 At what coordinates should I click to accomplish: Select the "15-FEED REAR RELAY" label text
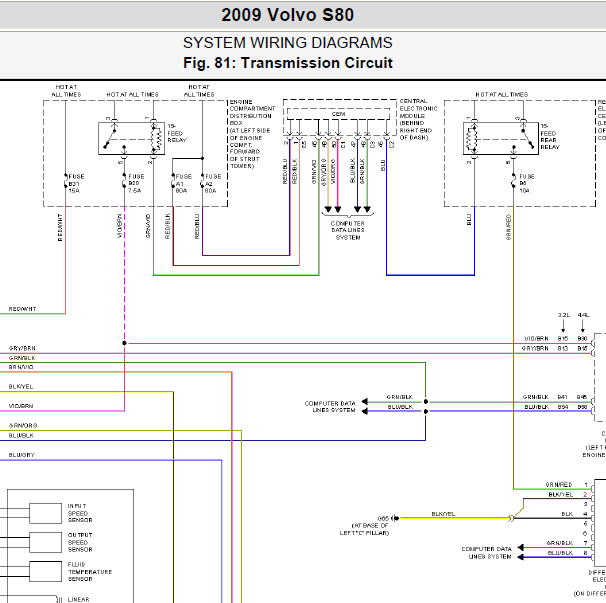point(550,136)
